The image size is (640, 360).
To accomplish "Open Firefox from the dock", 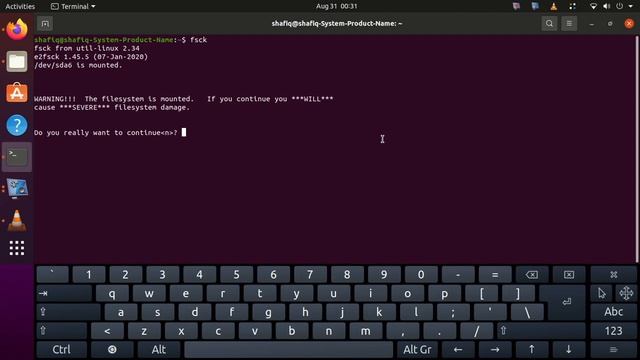I will [x=17, y=30].
